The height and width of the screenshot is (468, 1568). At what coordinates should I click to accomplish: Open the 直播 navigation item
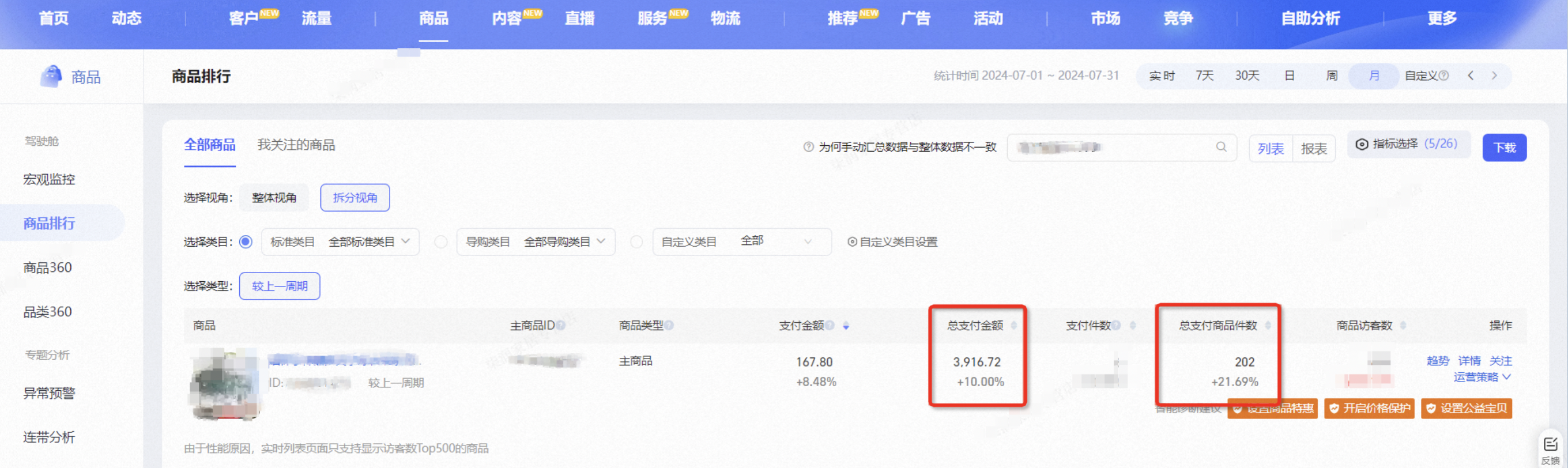click(x=580, y=18)
